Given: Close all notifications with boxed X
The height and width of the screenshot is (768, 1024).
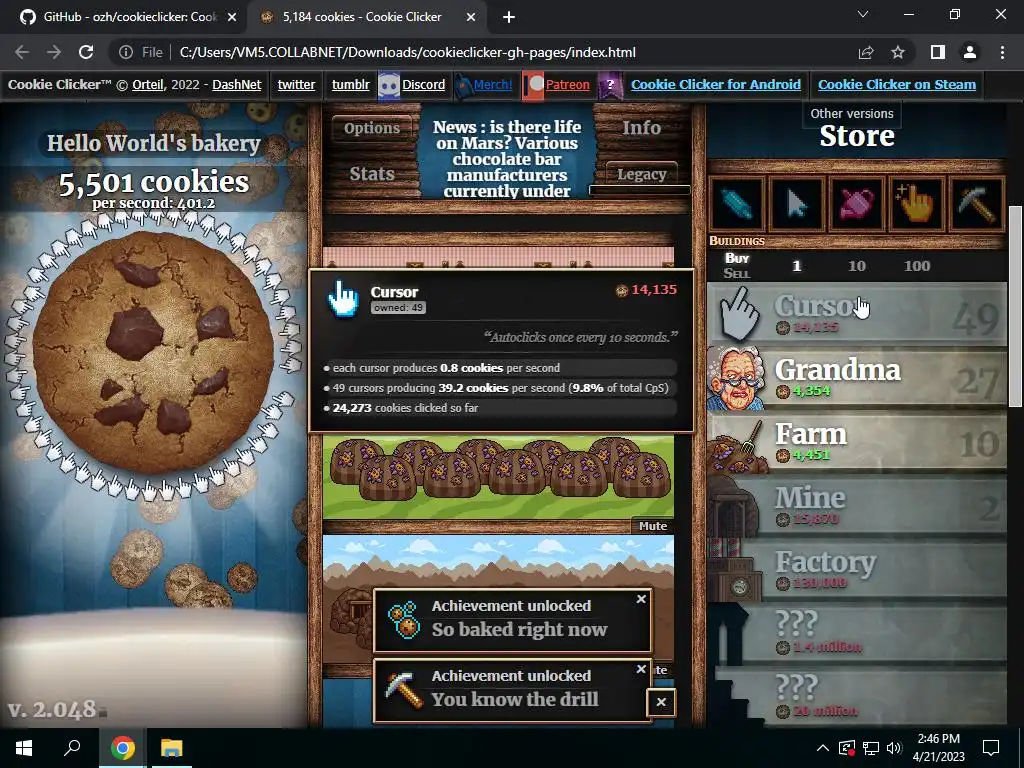Looking at the screenshot, I should tap(661, 702).
